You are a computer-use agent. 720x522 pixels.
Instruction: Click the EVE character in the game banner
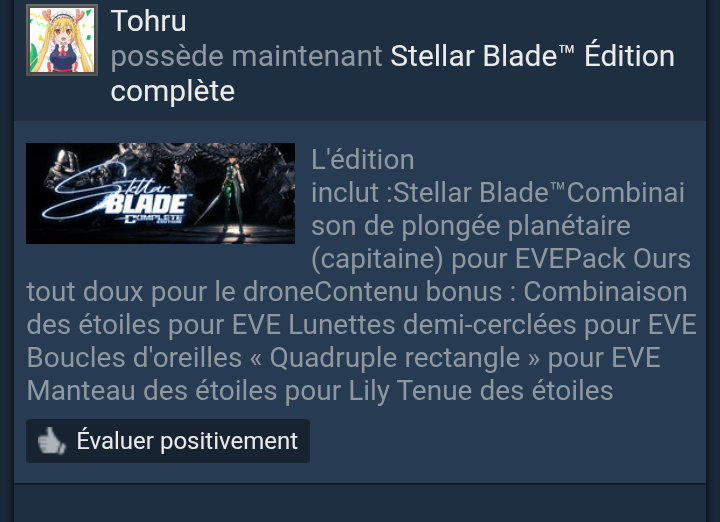point(233,193)
